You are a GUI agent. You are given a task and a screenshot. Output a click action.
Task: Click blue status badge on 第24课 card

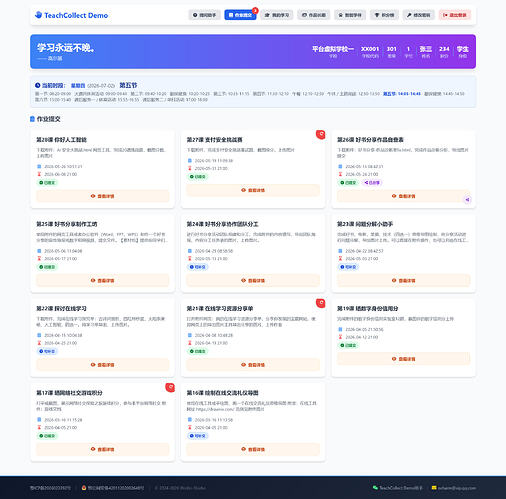198,267
